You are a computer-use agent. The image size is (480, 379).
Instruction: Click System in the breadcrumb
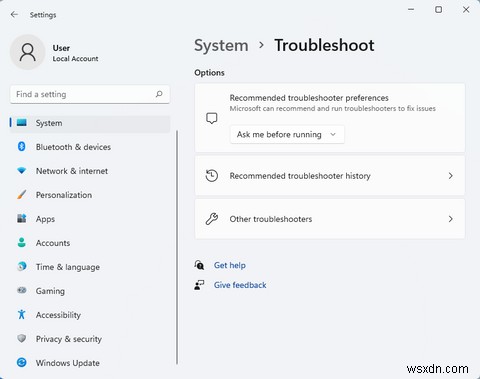click(221, 46)
